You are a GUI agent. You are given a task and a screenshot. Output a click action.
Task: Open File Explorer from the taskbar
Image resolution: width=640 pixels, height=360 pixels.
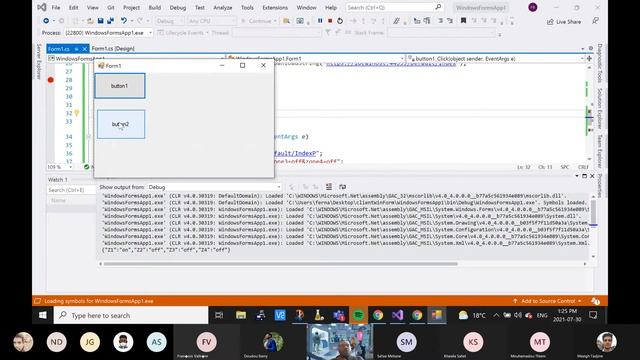[241, 315]
